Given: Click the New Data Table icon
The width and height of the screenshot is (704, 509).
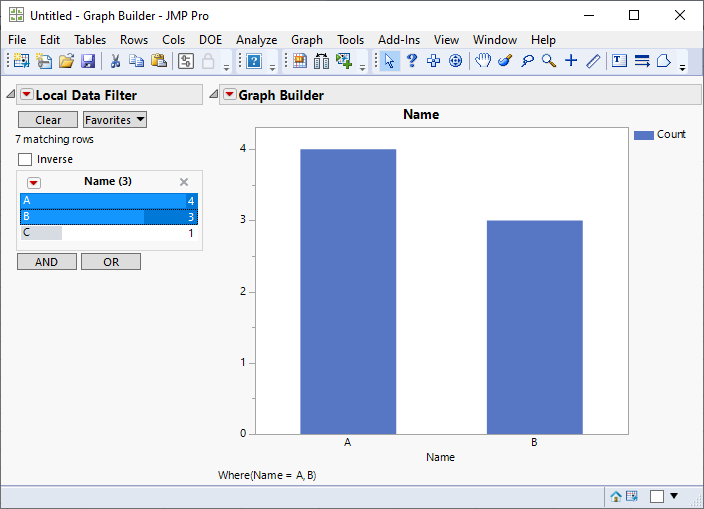Looking at the screenshot, I should pyautogui.click(x=21, y=61).
